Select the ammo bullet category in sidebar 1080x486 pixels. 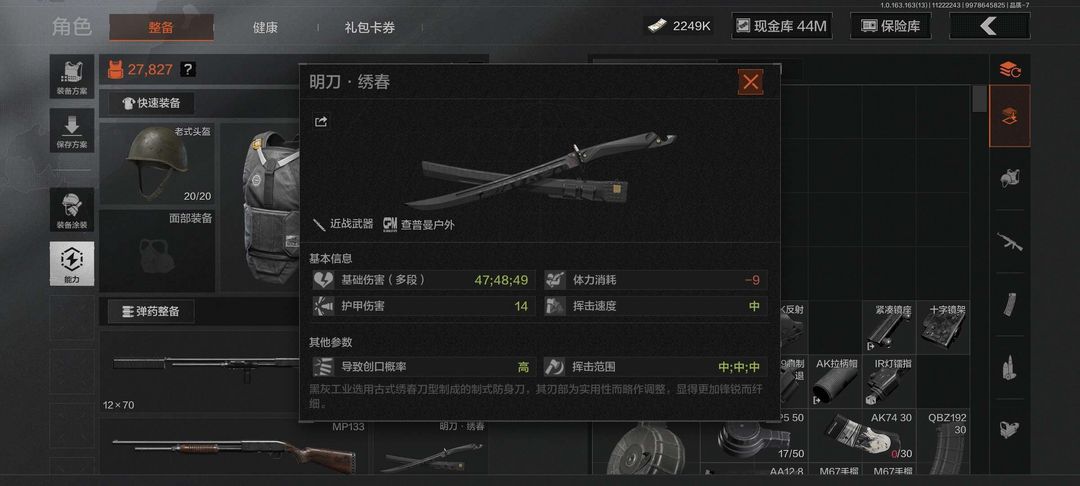coord(1009,367)
